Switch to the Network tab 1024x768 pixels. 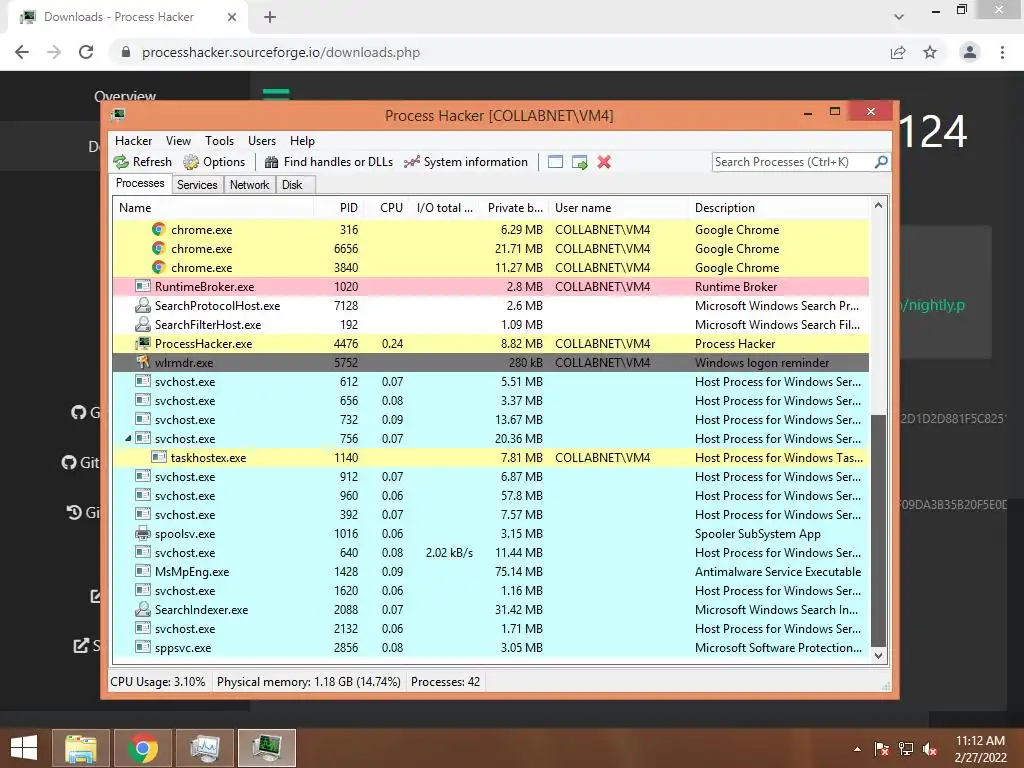click(249, 185)
